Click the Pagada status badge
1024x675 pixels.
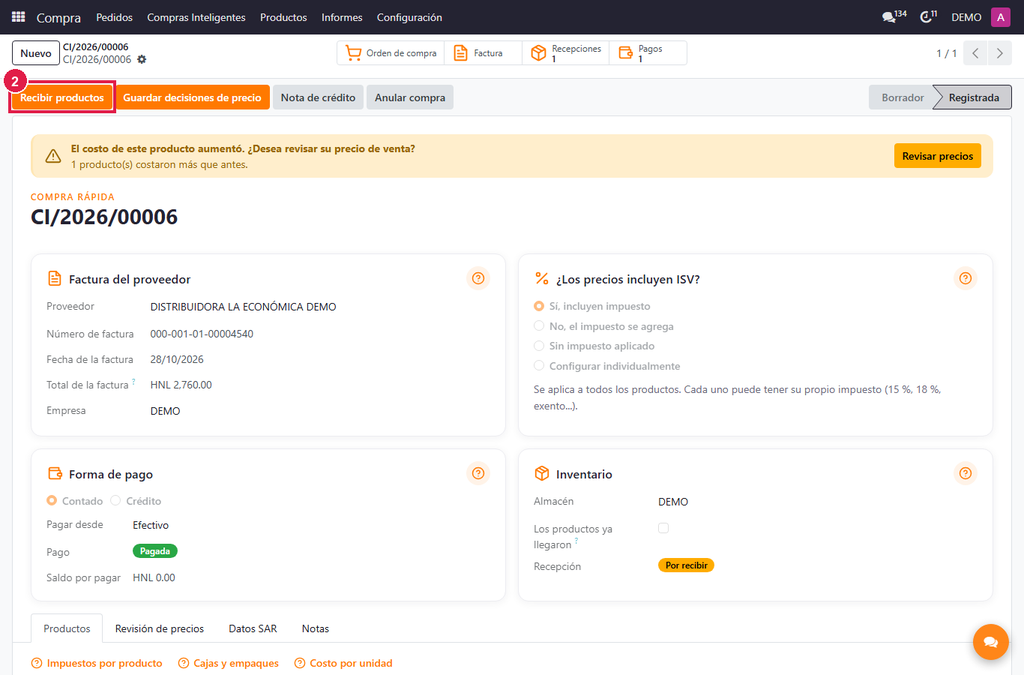click(x=155, y=551)
